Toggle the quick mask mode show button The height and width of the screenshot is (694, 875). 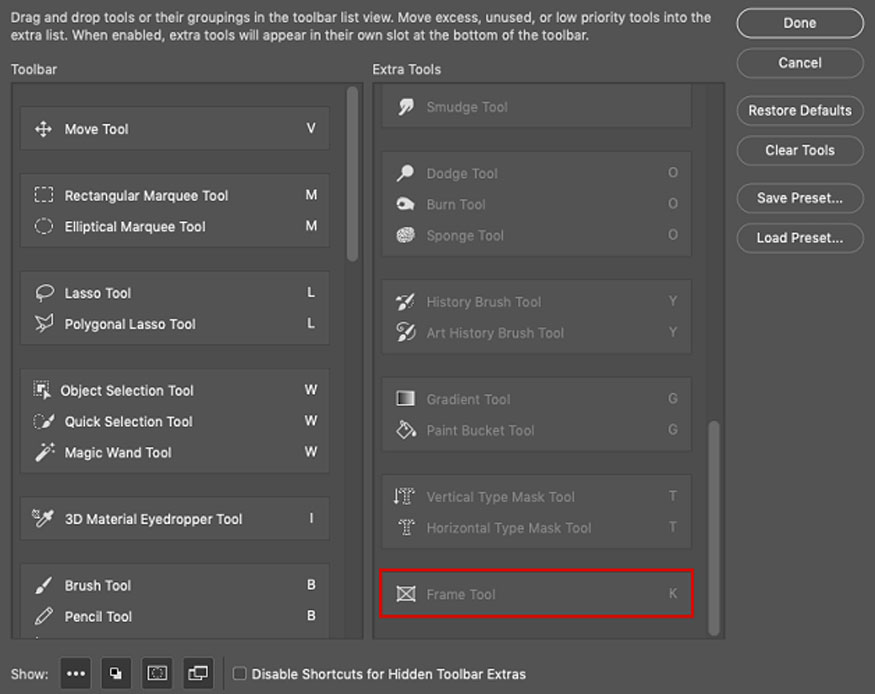click(x=157, y=674)
